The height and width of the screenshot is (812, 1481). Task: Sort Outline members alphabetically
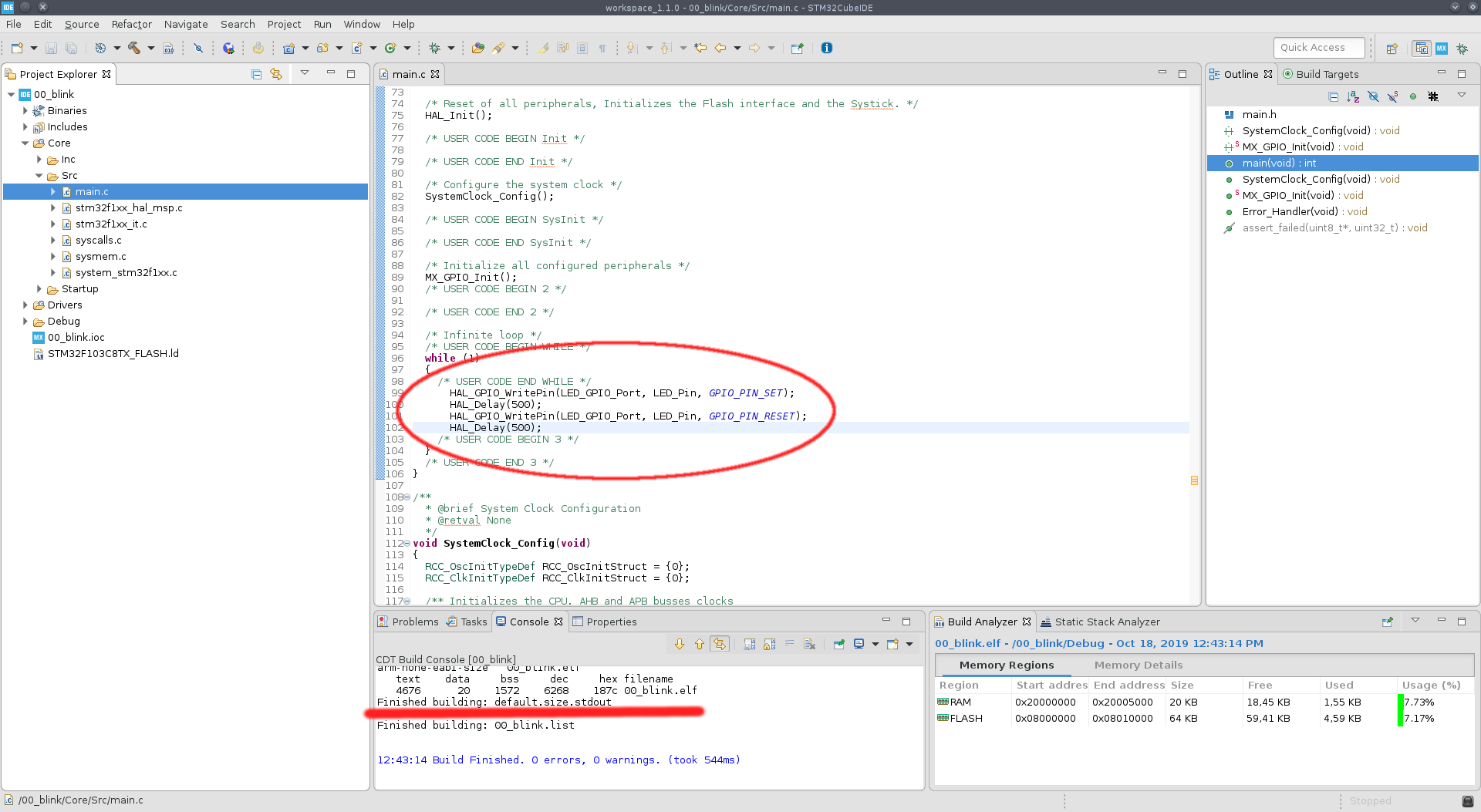coord(1353,96)
